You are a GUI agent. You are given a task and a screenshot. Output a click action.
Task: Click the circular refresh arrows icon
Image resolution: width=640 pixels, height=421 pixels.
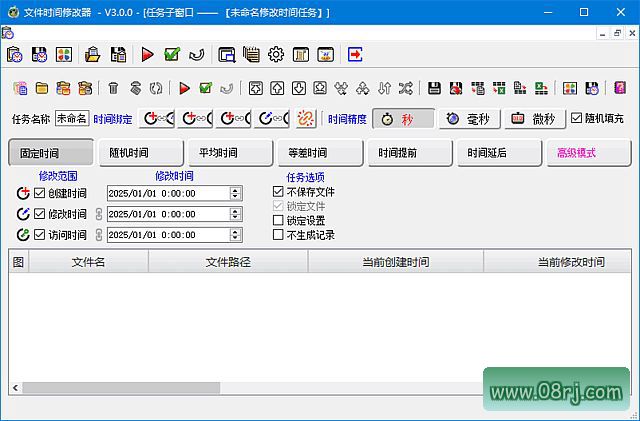pos(156,88)
